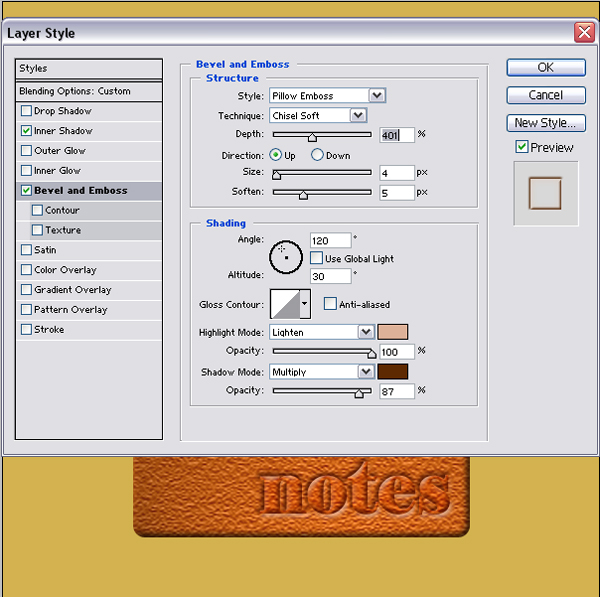Toggle the Preview checkbox
The image size is (600, 597).
click(522, 147)
